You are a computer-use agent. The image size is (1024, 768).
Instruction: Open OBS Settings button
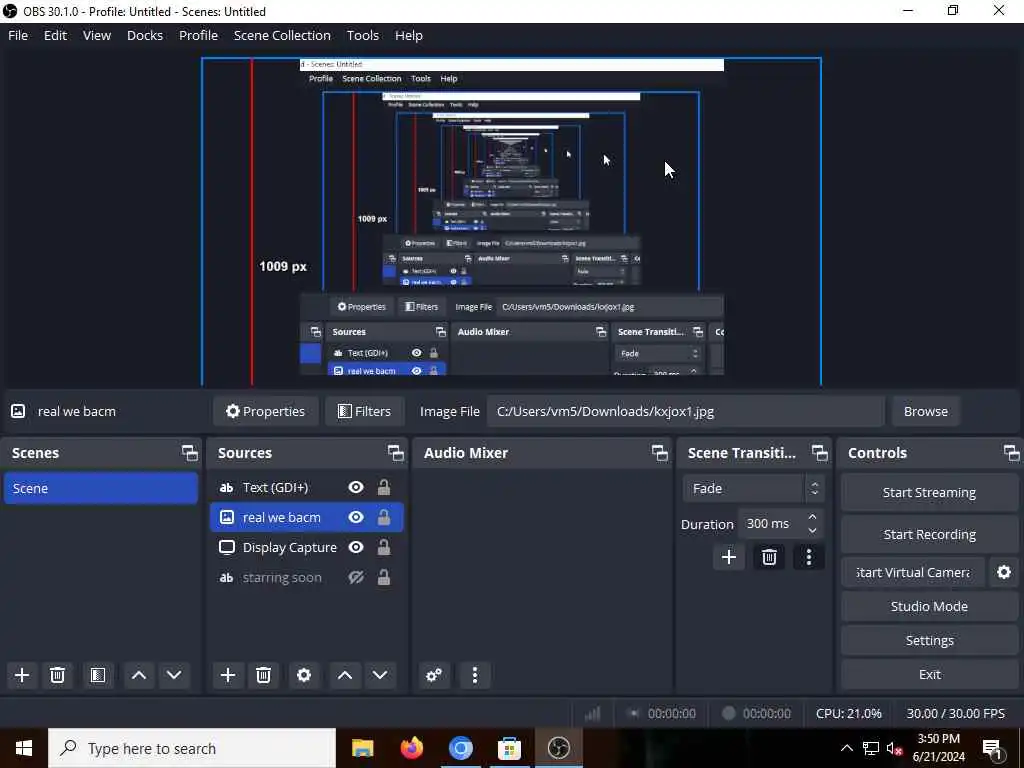[929, 640]
